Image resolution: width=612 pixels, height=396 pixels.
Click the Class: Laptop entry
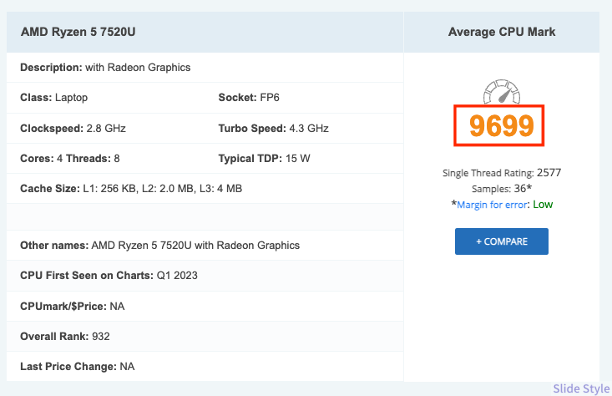pyautogui.click(x=54, y=98)
